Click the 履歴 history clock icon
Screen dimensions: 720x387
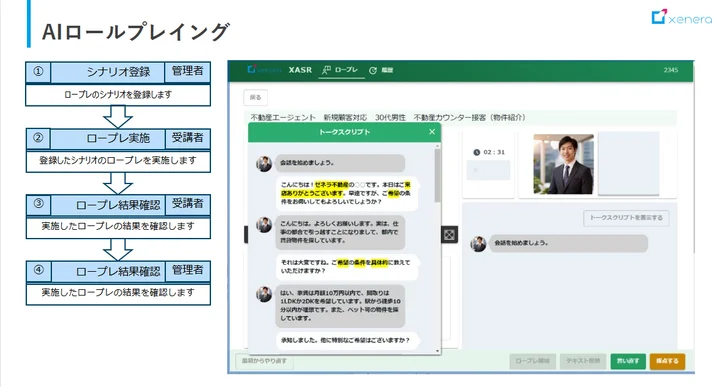click(373, 70)
